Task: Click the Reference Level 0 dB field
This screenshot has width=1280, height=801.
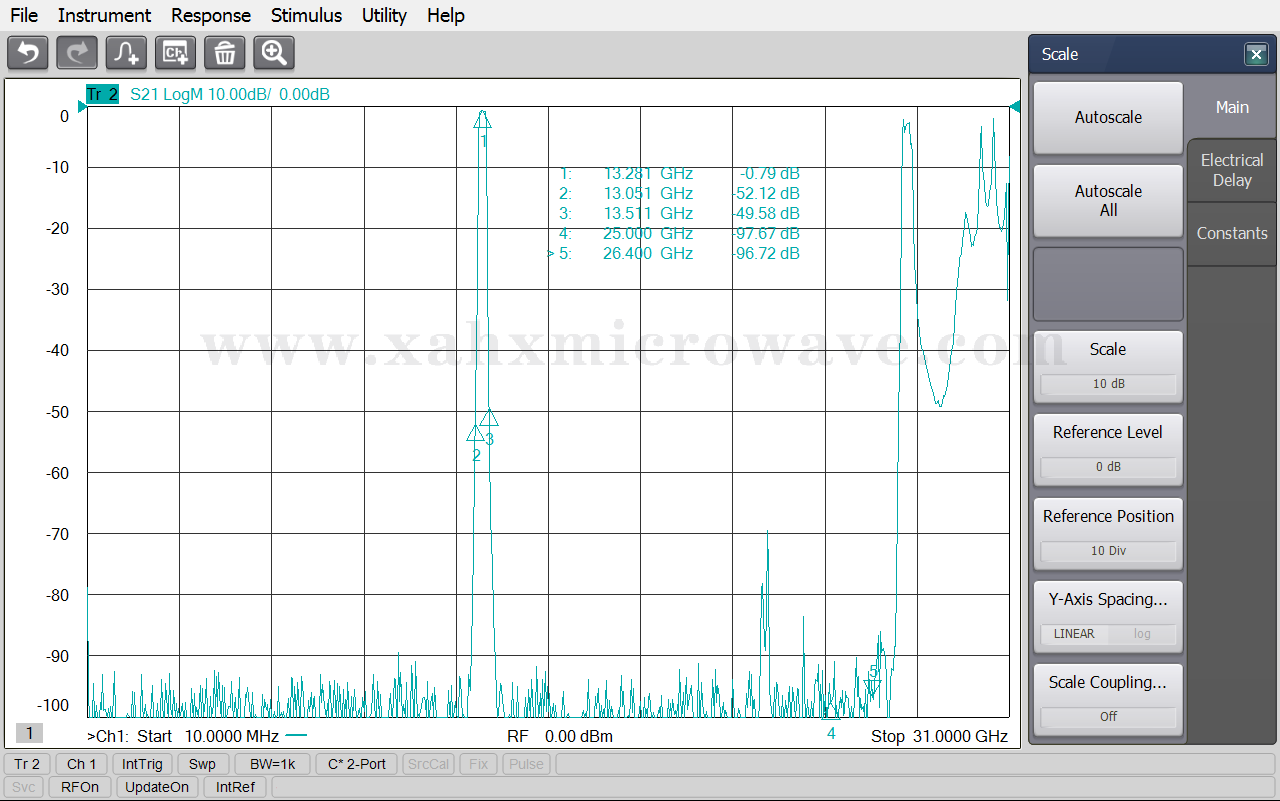Action: 1107,467
